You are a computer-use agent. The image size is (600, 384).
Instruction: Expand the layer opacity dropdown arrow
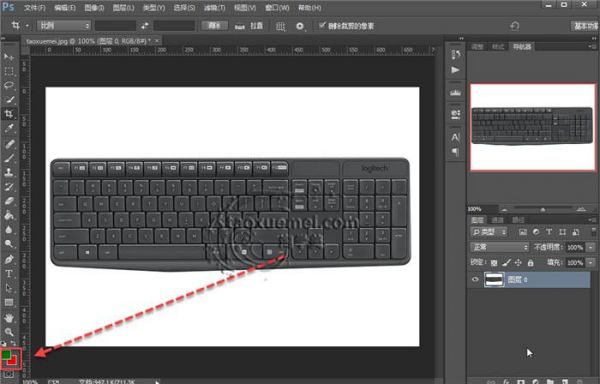click(591, 247)
